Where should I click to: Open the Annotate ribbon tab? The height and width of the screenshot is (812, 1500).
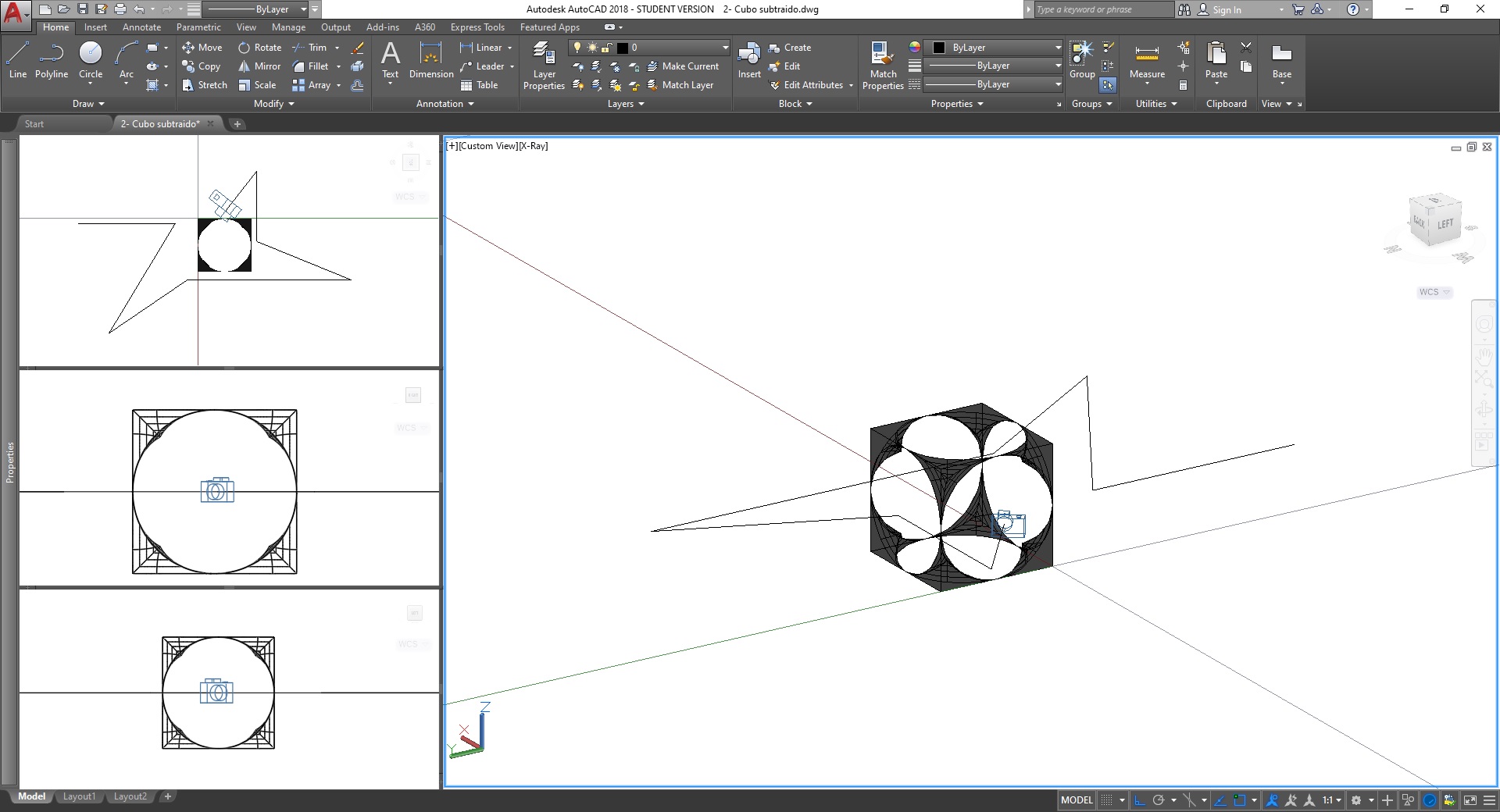(141, 27)
